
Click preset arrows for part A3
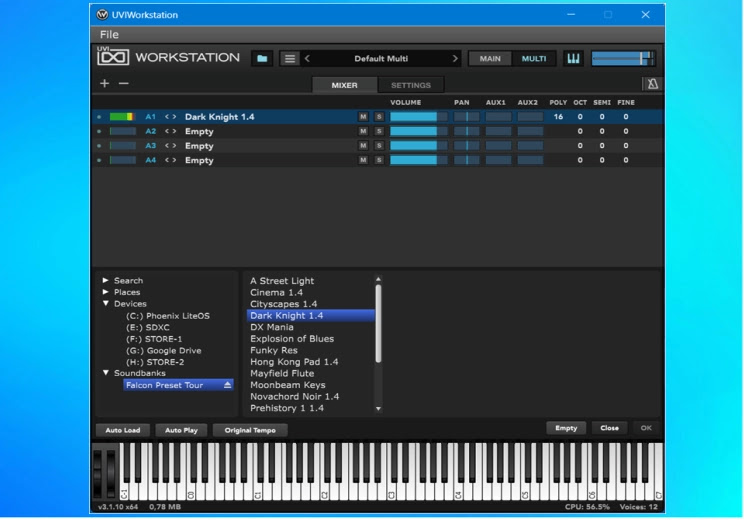click(x=170, y=146)
